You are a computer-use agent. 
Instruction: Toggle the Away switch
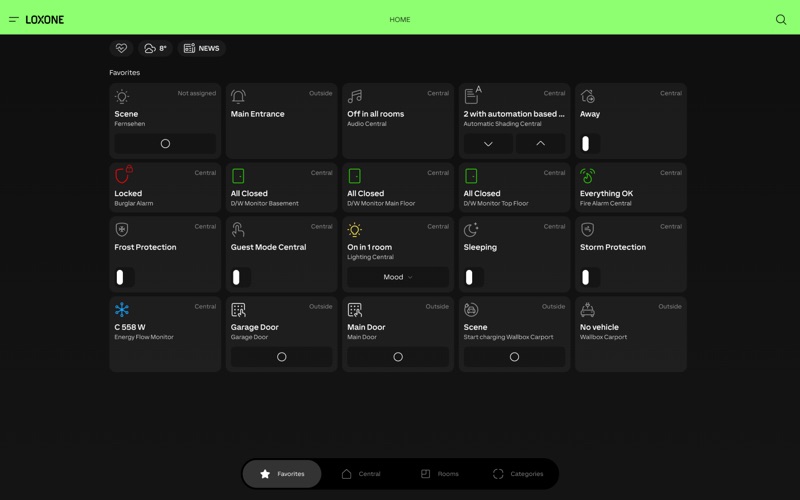tap(590, 144)
